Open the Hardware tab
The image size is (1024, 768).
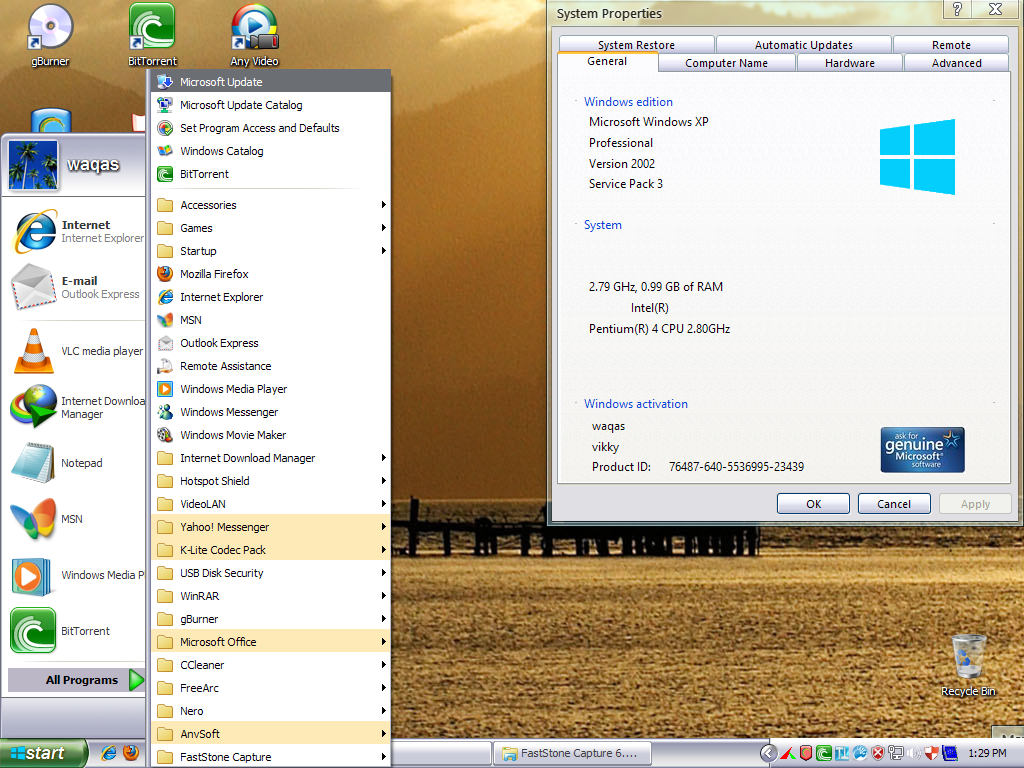pos(850,63)
